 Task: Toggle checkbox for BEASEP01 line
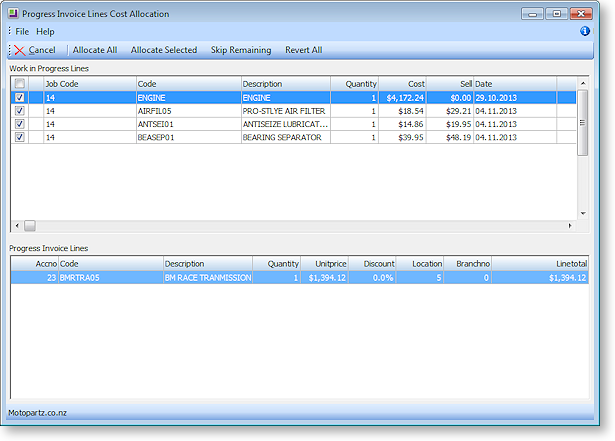[x=19, y=137]
